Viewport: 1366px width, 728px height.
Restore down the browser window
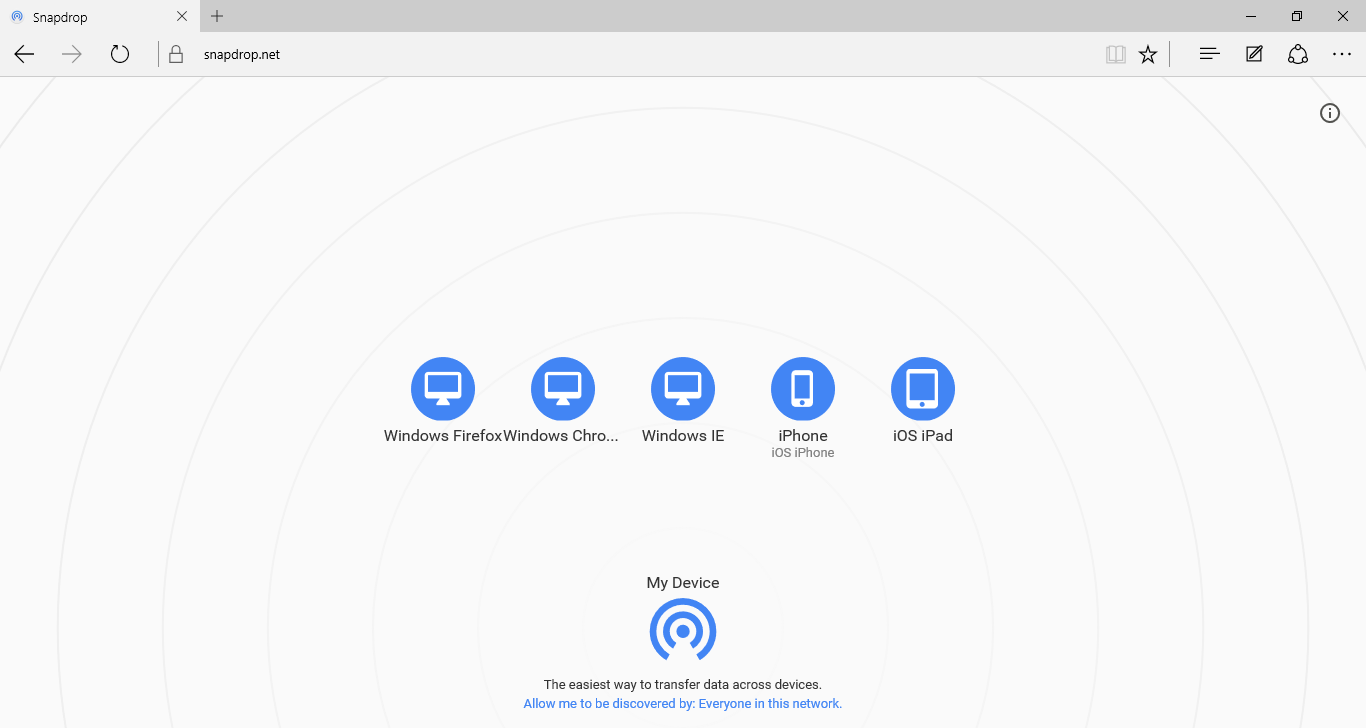tap(1297, 16)
